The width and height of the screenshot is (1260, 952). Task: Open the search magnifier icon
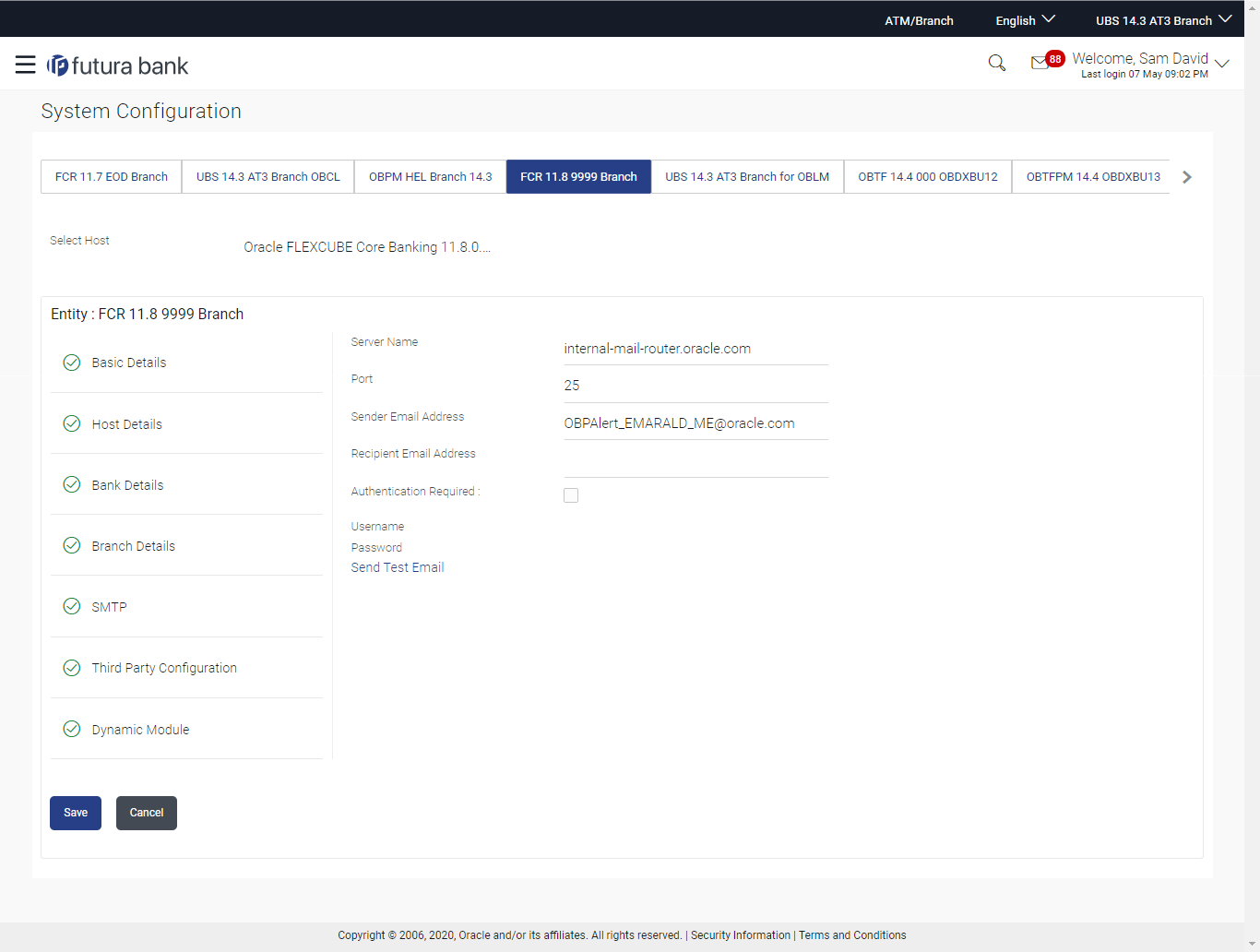coord(997,63)
